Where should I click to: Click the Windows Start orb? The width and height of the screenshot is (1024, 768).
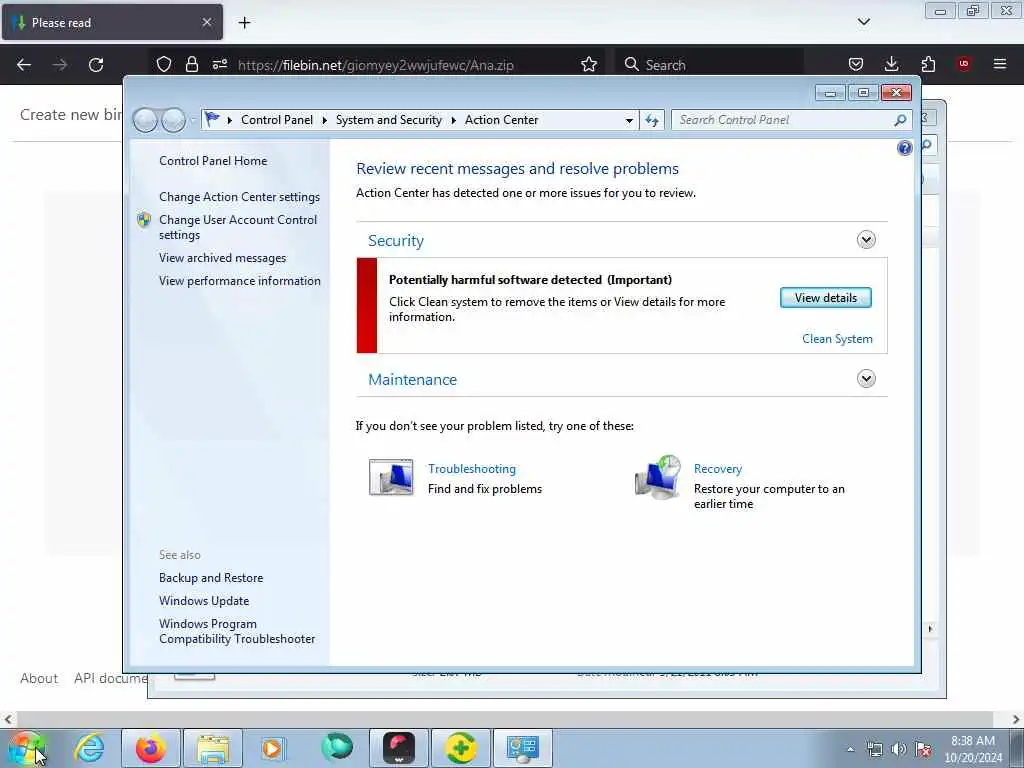click(x=26, y=748)
